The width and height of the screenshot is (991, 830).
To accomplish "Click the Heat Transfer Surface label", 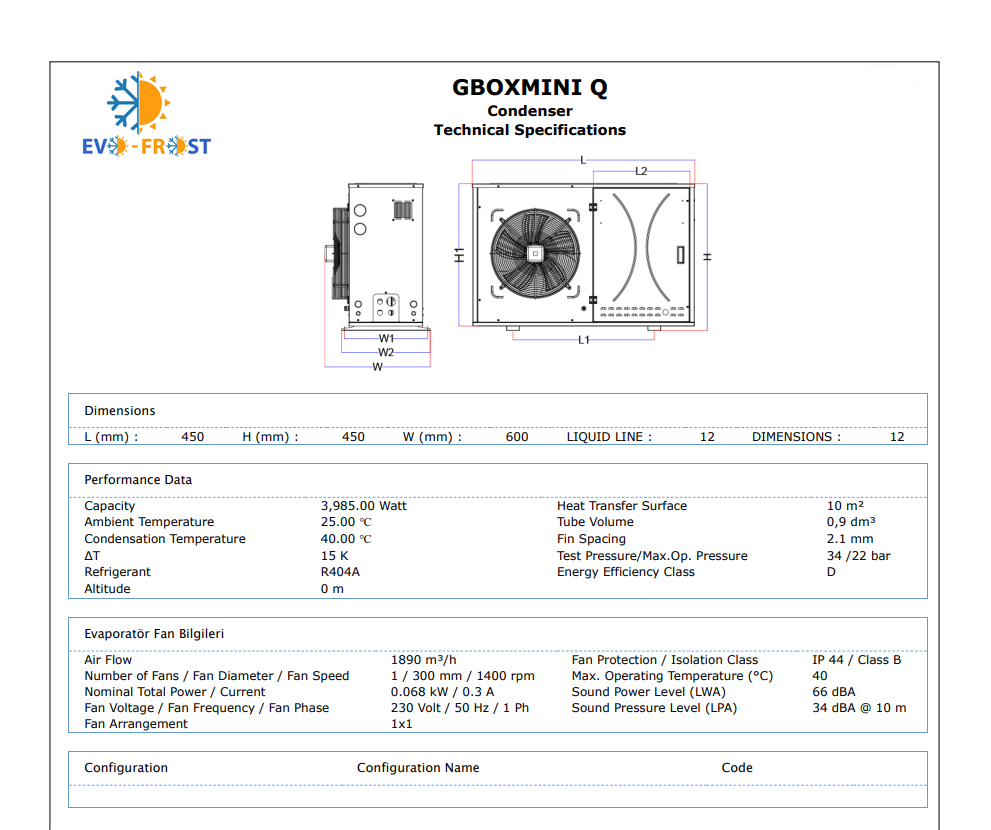I will point(622,506).
